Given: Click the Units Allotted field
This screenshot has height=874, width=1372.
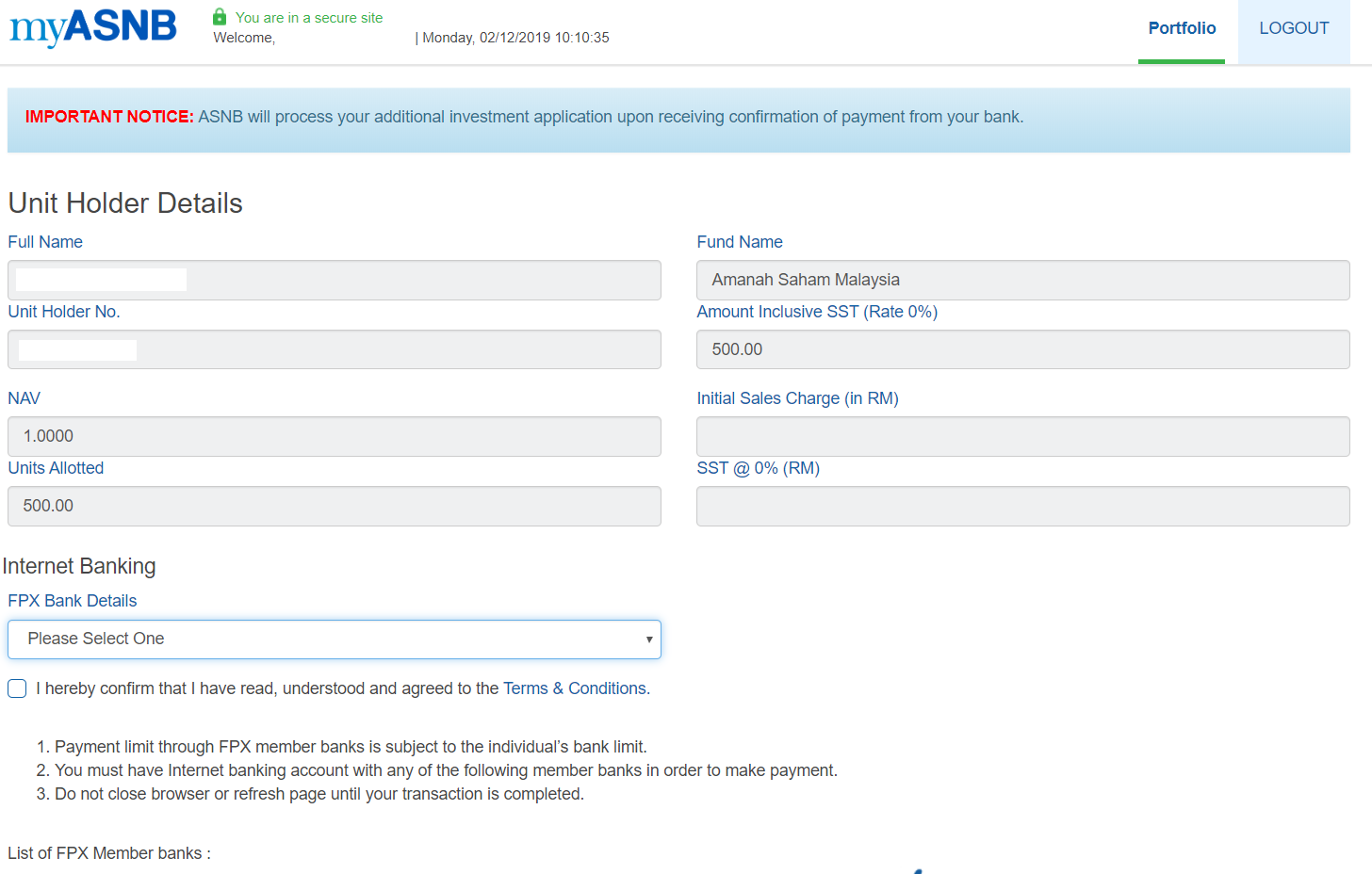Looking at the screenshot, I should coord(335,506).
